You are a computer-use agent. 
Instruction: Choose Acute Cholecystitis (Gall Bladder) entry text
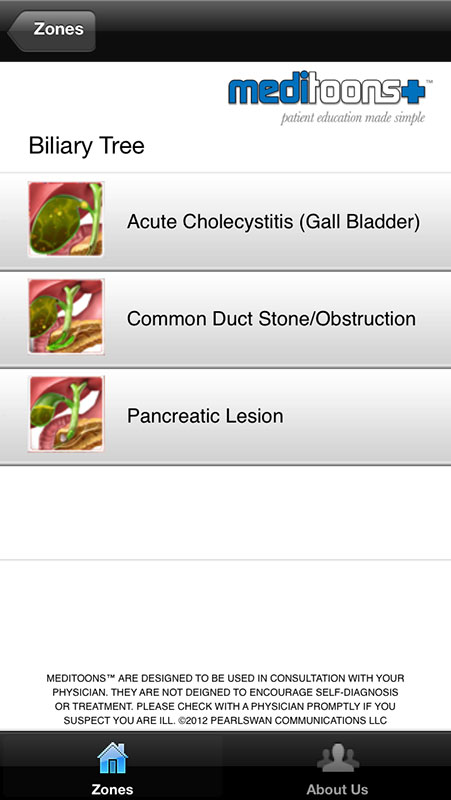(273, 221)
